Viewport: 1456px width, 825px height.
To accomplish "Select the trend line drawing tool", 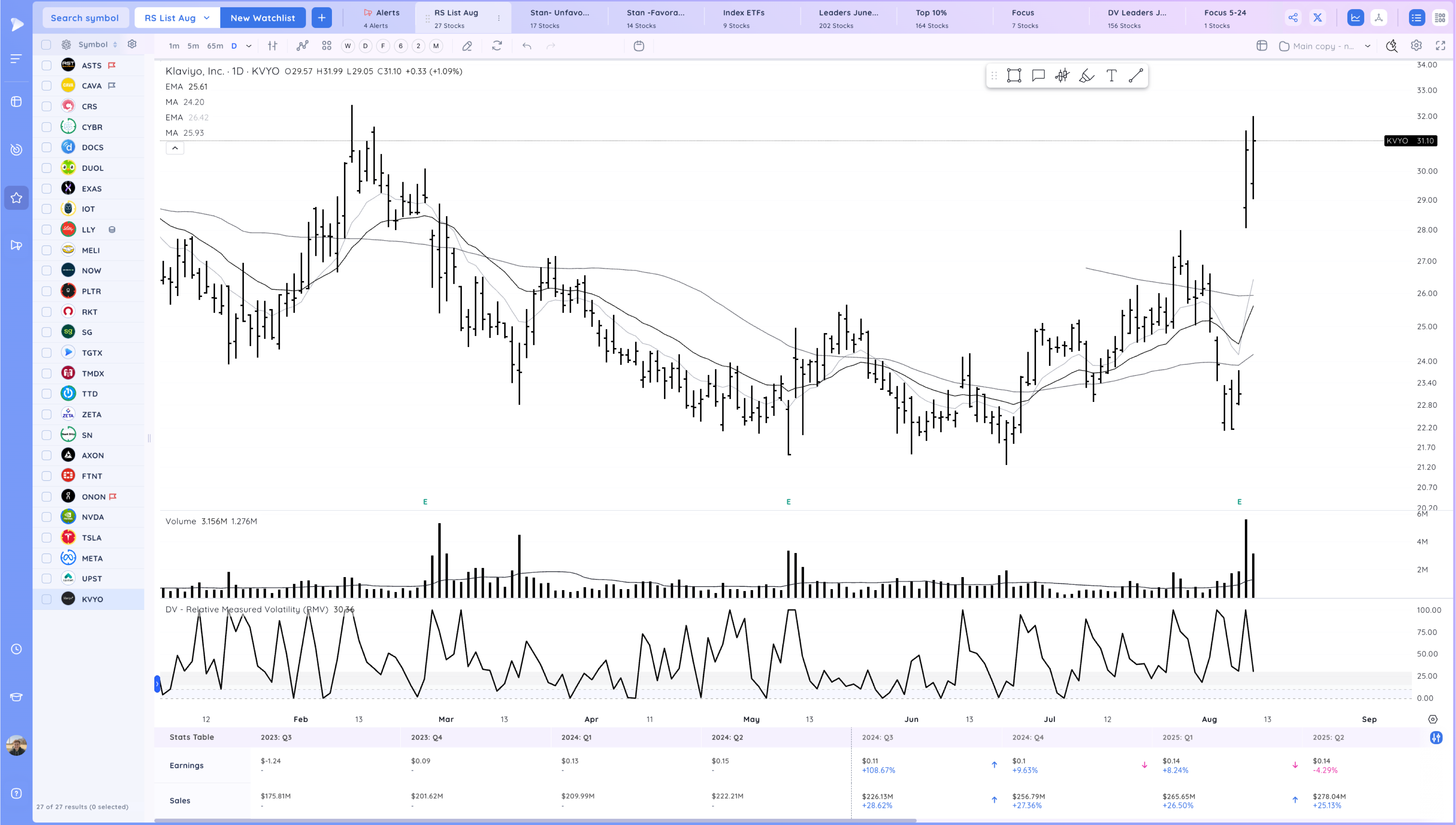I will (x=1135, y=76).
